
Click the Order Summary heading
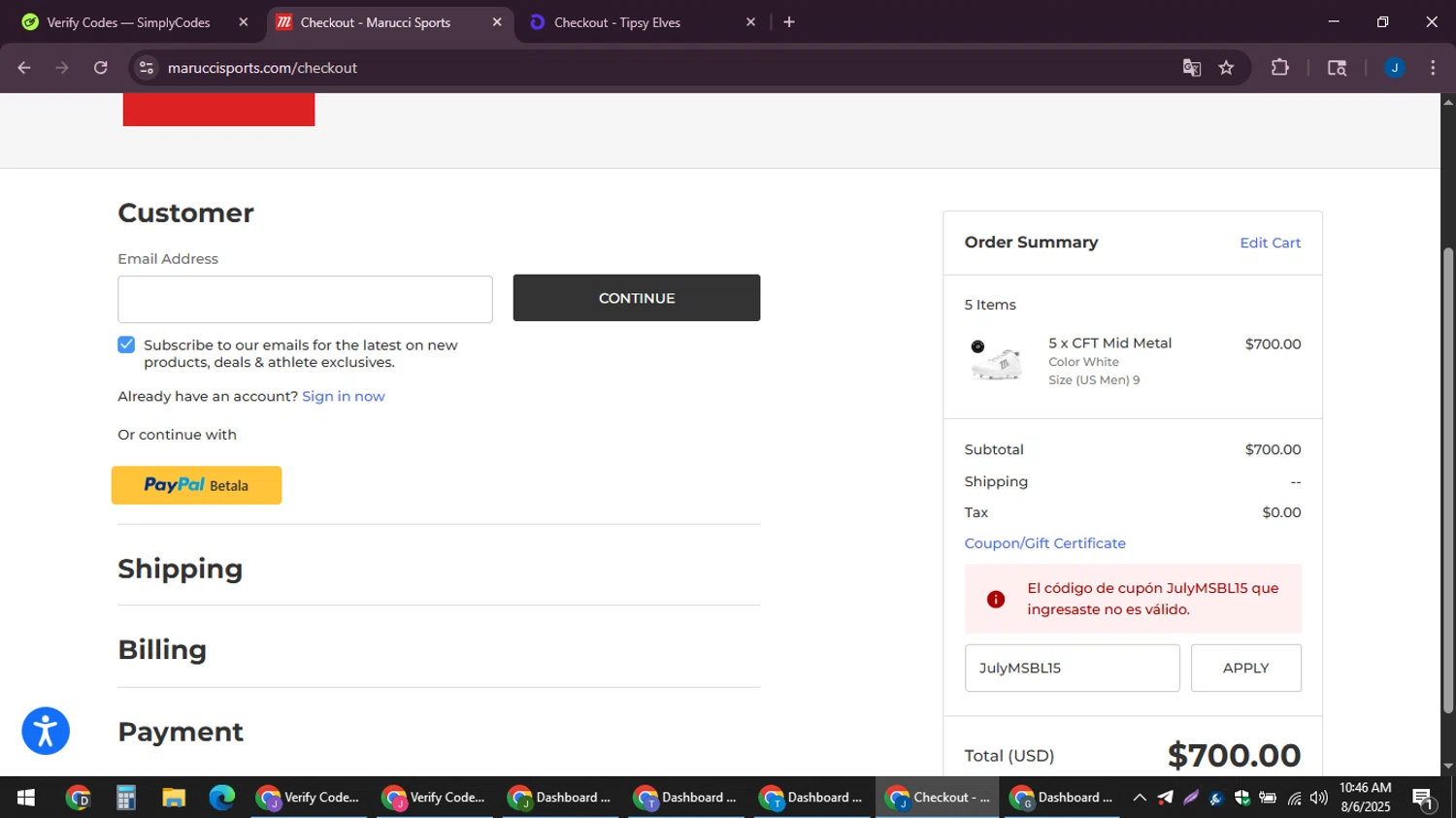(1032, 243)
